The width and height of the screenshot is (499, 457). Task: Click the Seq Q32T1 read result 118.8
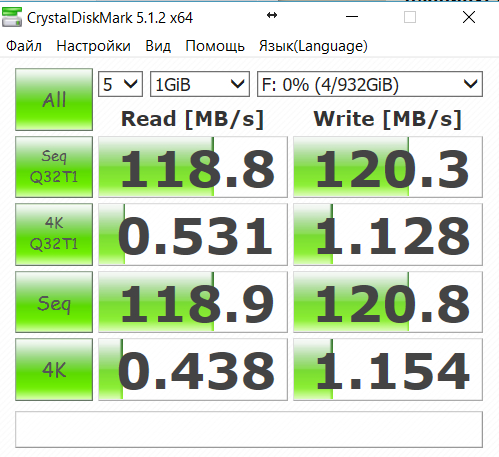coord(193,167)
